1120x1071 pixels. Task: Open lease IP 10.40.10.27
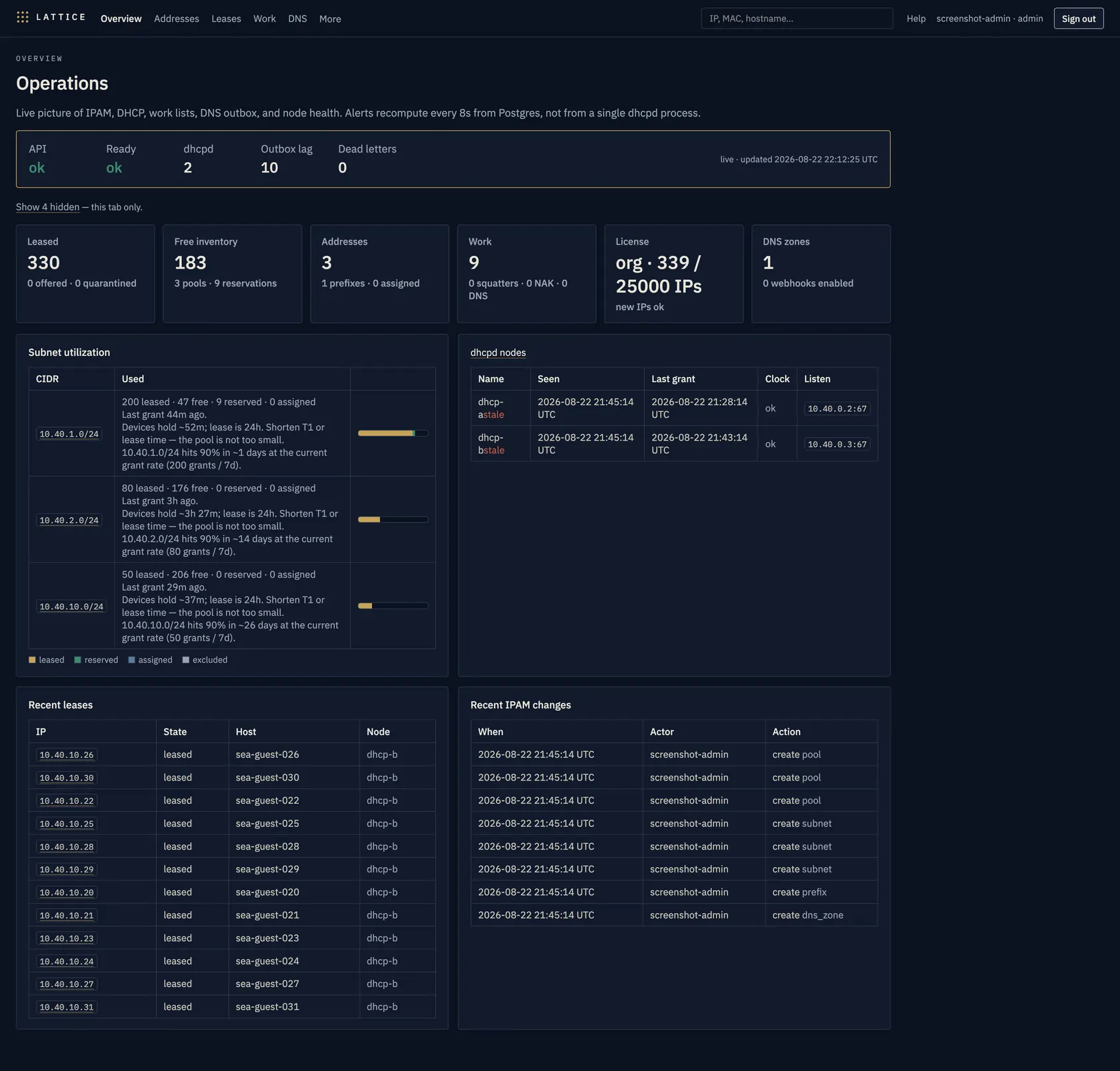point(67,984)
